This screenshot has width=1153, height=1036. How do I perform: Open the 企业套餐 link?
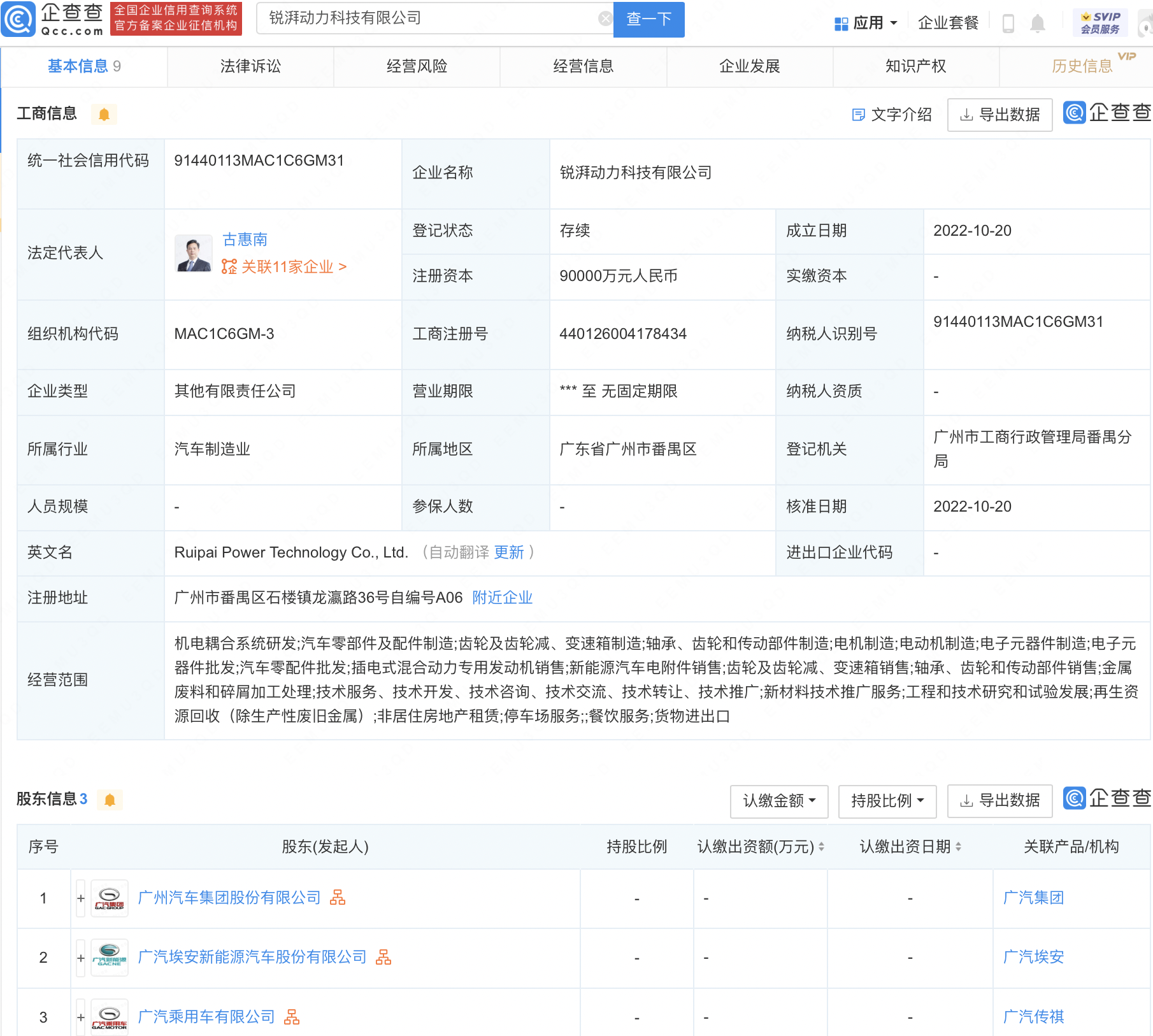[948, 24]
